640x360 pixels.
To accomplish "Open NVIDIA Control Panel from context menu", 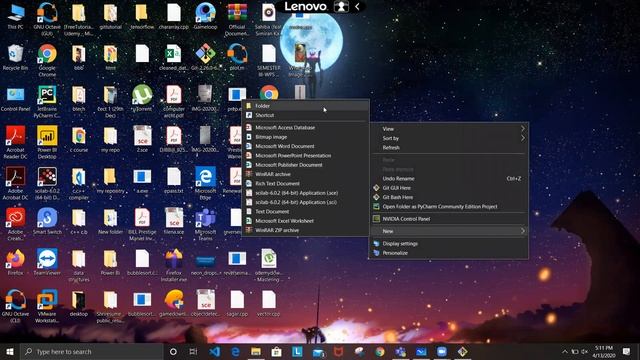I will (449, 219).
